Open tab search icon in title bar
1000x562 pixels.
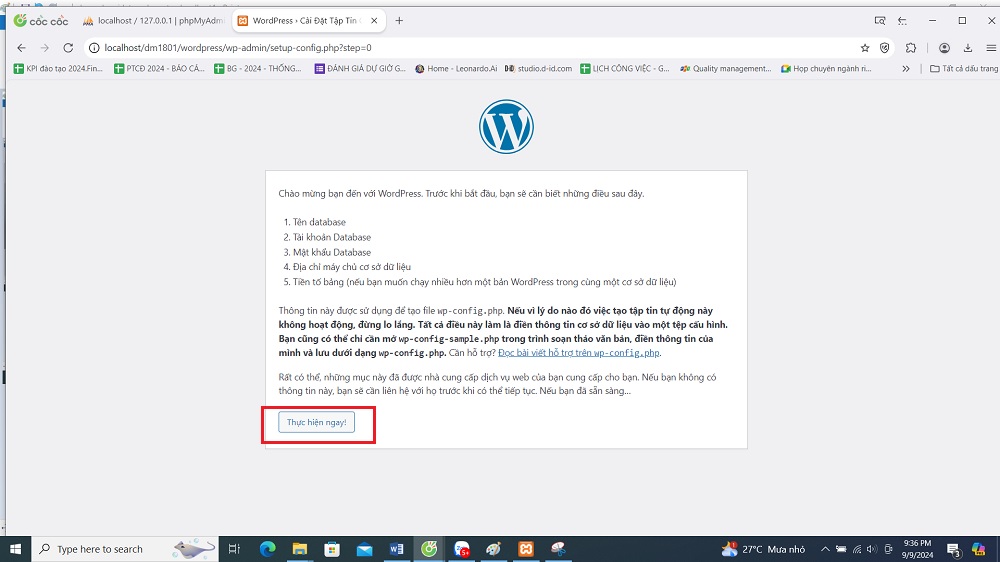tap(880, 20)
